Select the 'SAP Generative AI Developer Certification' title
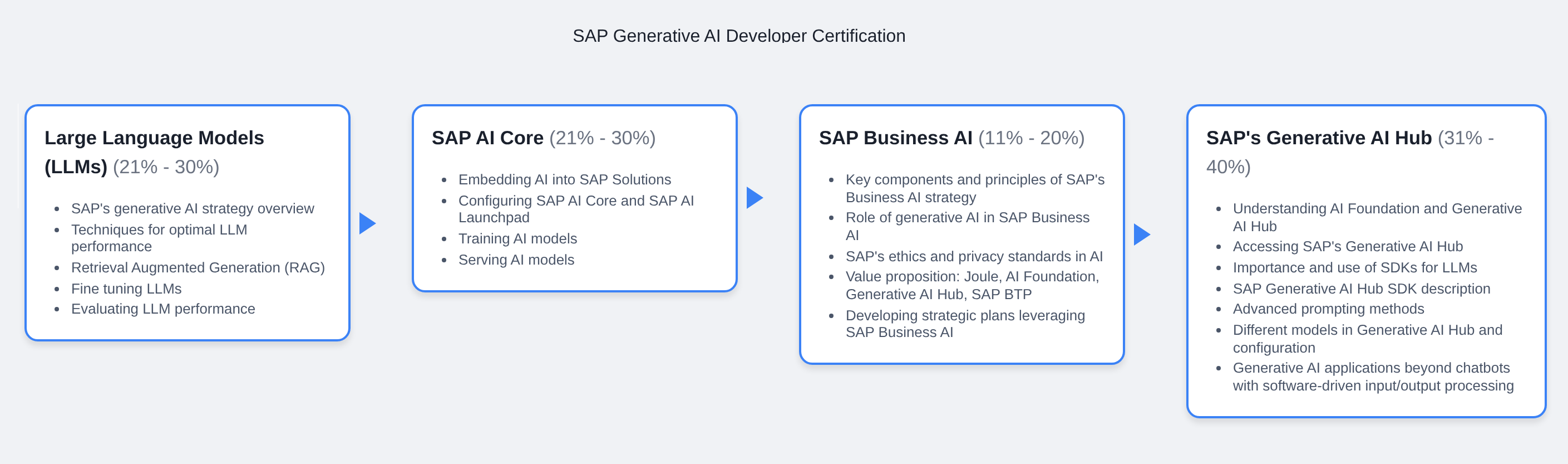 tap(738, 36)
